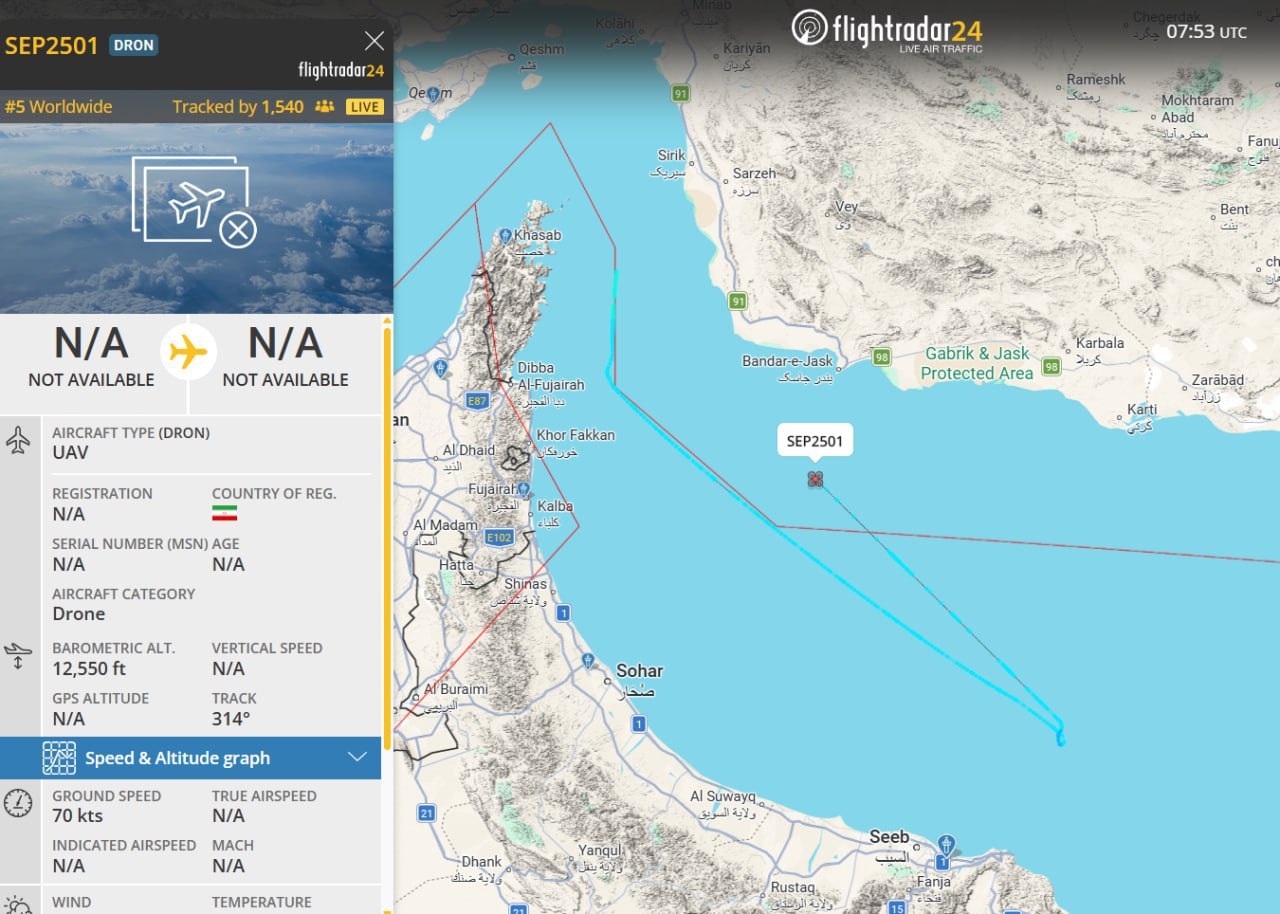Close the SEP2501 flight details panel

pyautogui.click(x=374, y=41)
